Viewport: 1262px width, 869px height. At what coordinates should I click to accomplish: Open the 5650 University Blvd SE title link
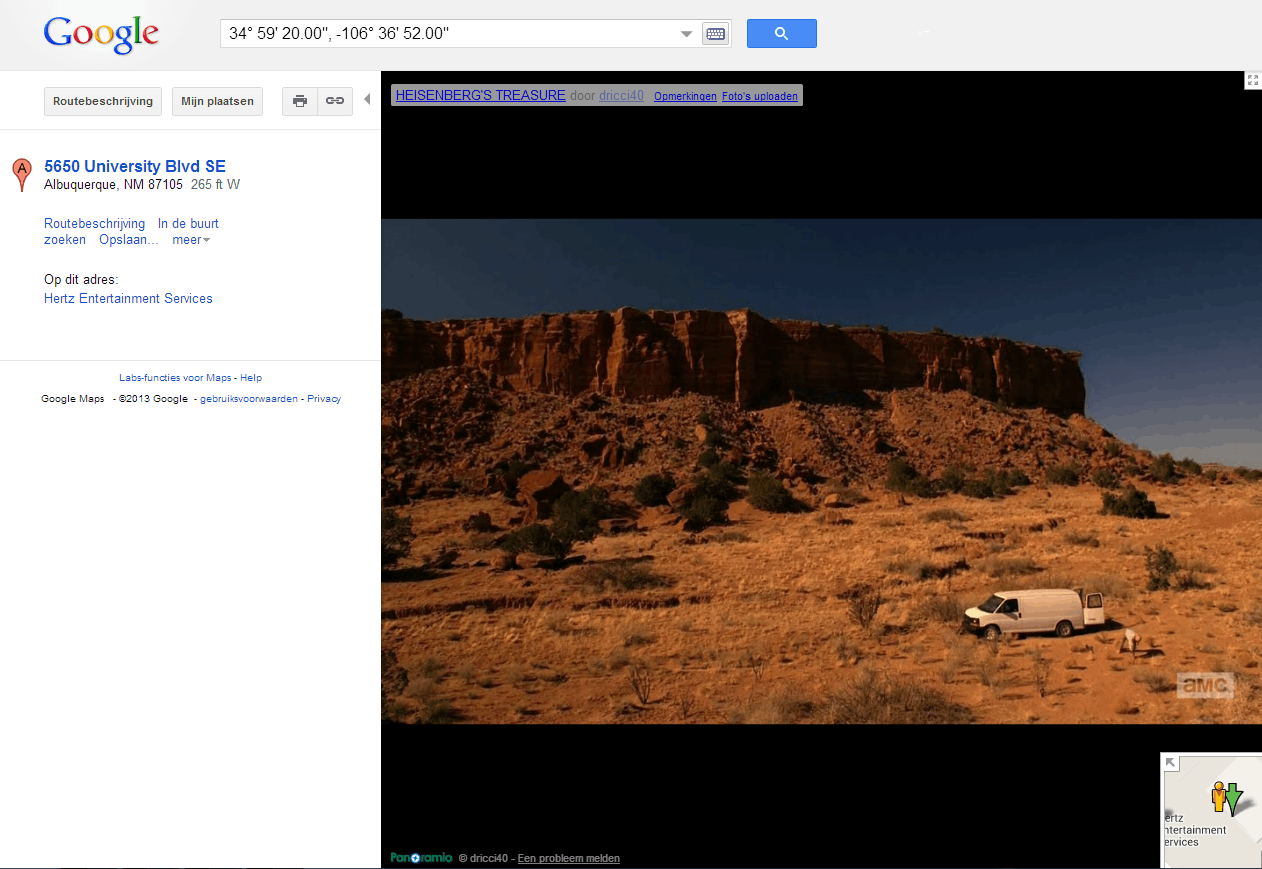coord(135,166)
